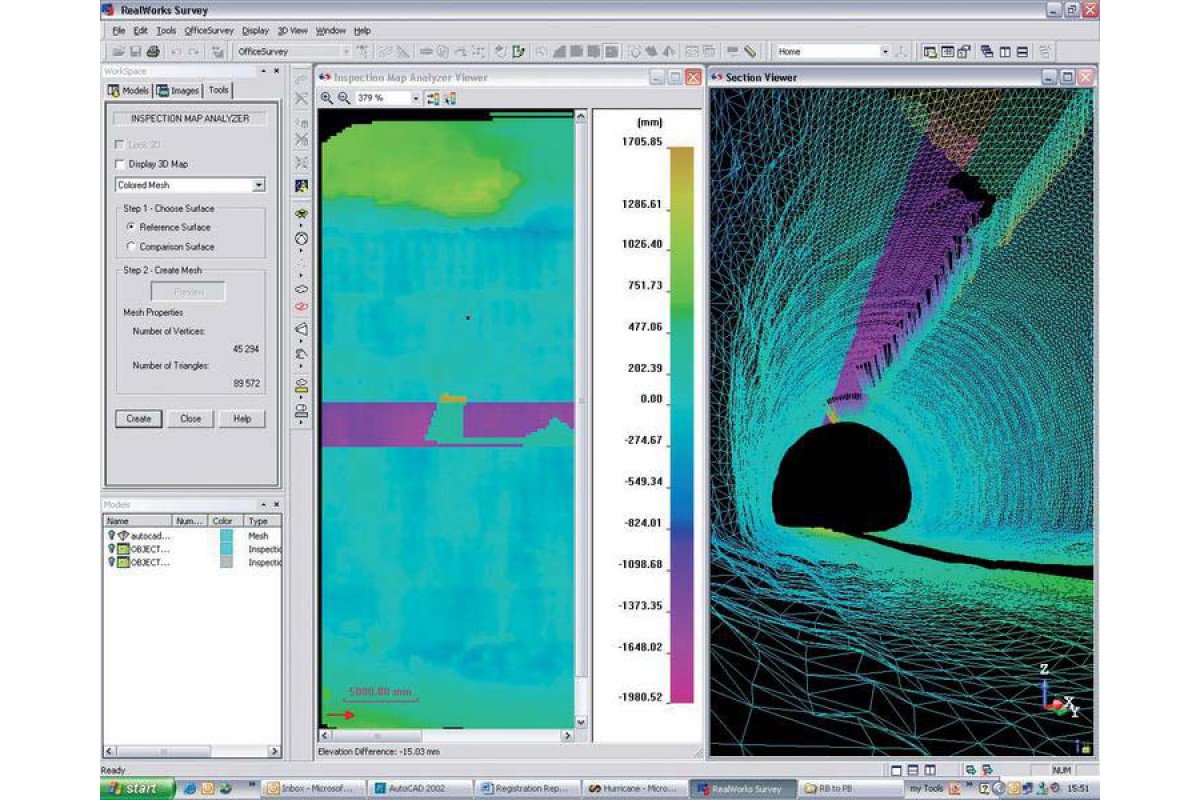This screenshot has height=800, width=1200.
Task: Click the autocad mesh cyan color swatch
Action: [225, 536]
